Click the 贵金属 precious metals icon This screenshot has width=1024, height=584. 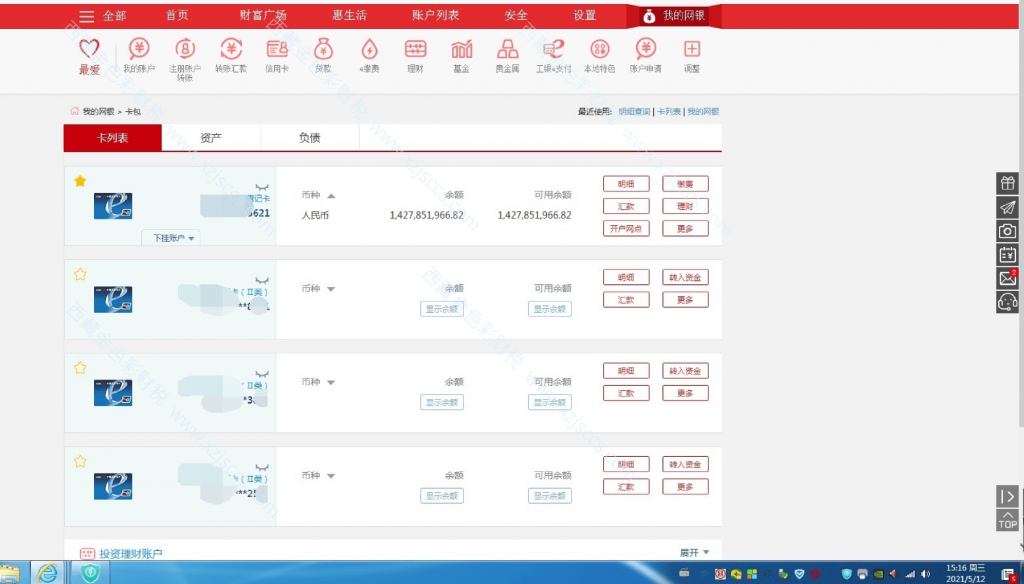[x=507, y=50]
